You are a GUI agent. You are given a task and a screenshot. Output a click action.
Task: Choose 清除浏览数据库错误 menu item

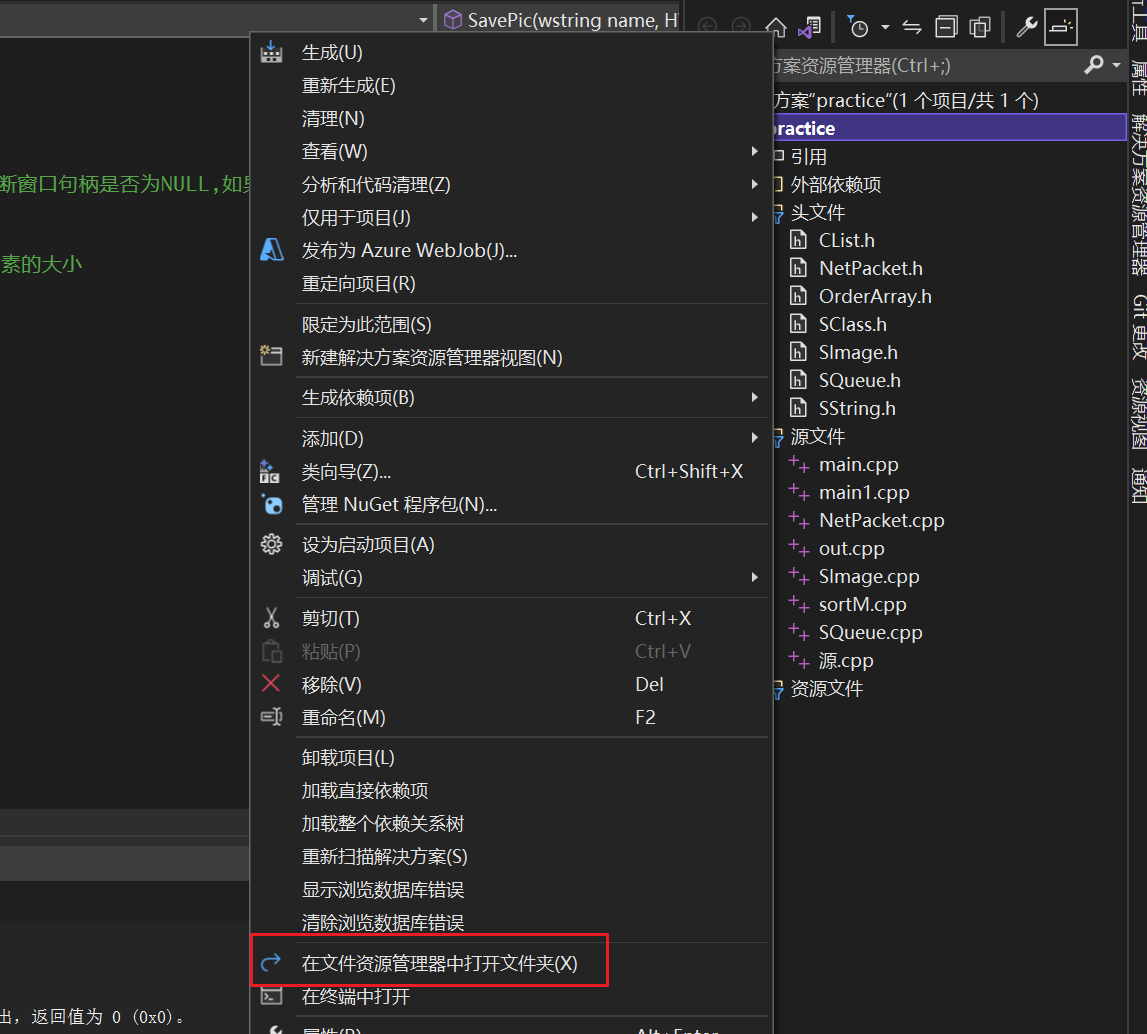coord(383,923)
